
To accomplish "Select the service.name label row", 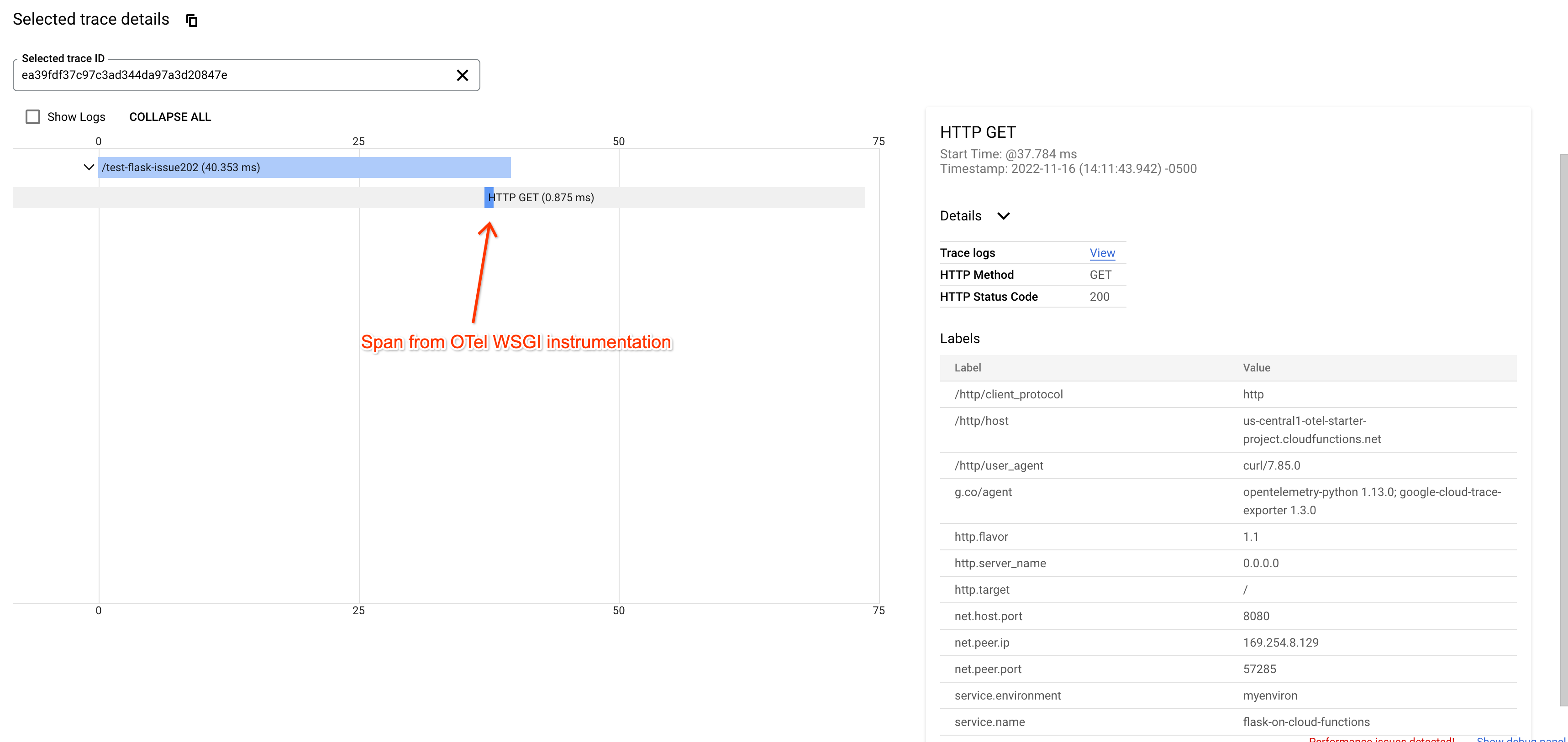I will [x=989, y=722].
